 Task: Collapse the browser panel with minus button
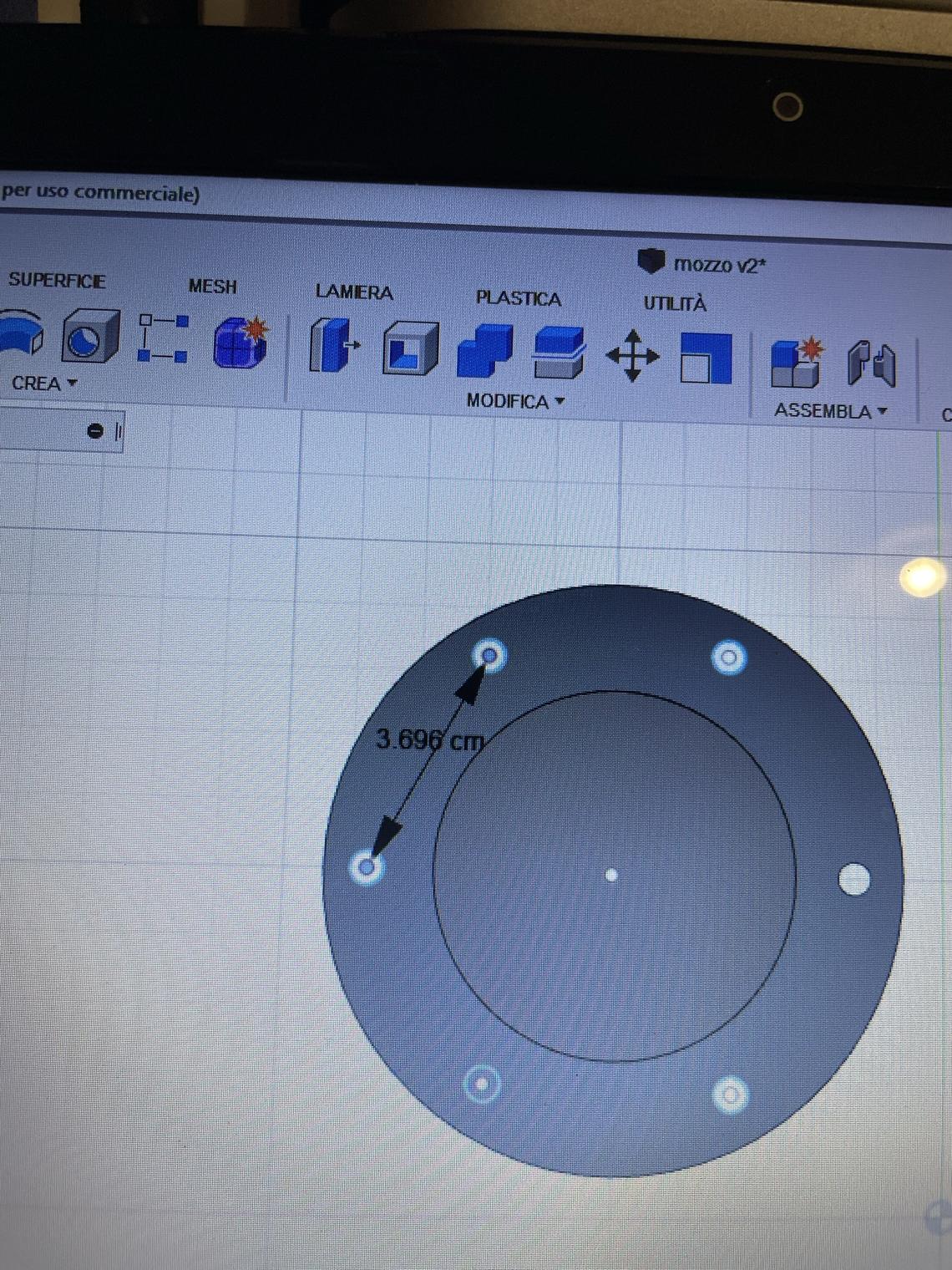coord(95,431)
